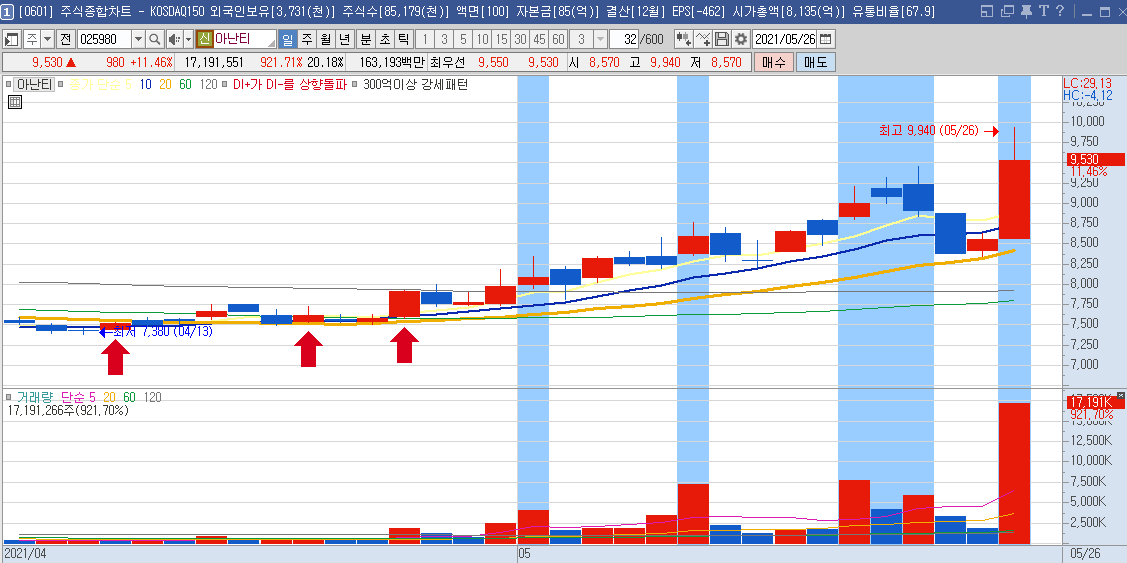Toggle the left sidebar panel icon

[12, 40]
